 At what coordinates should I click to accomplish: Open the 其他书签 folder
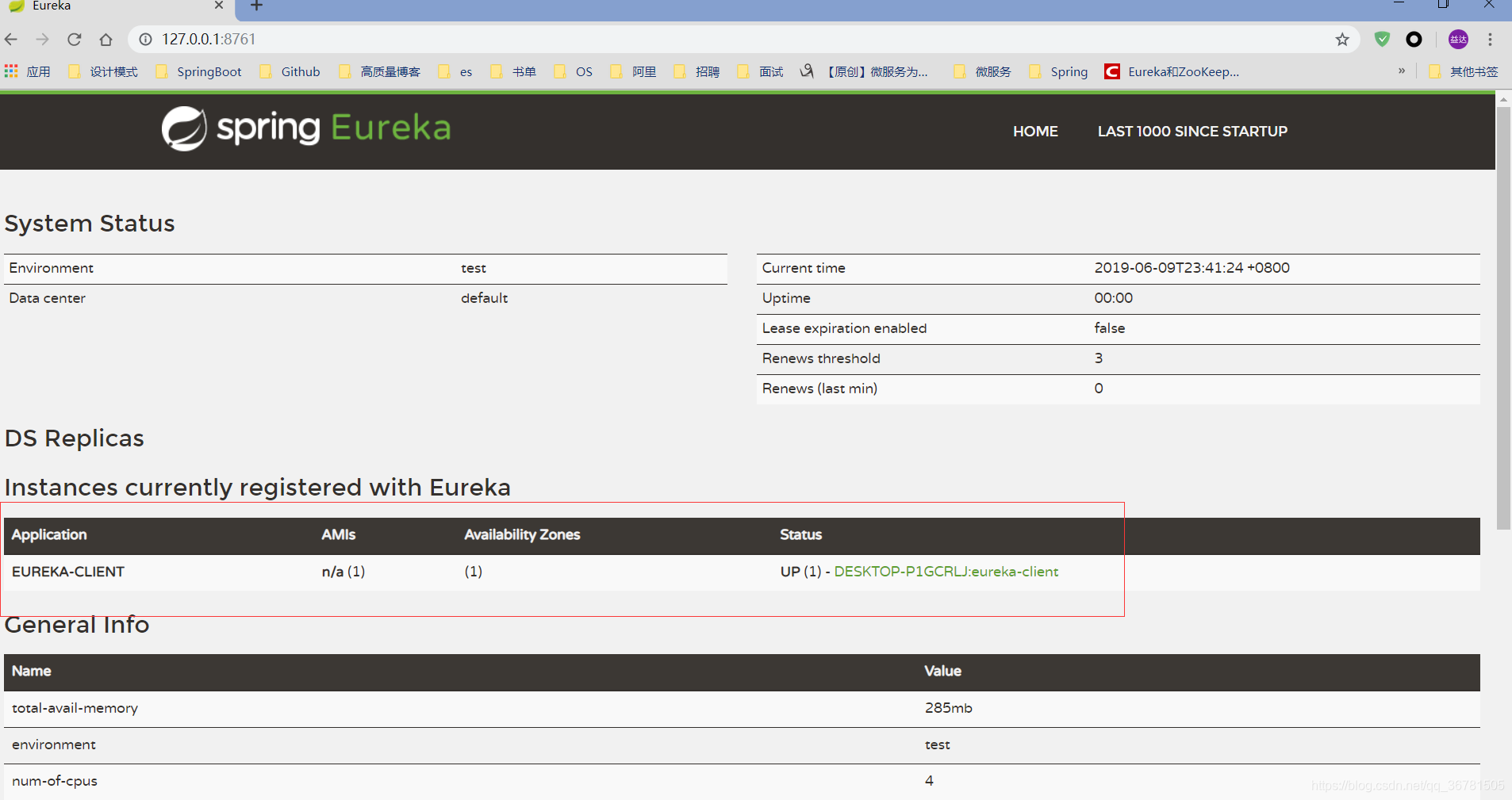1464,71
